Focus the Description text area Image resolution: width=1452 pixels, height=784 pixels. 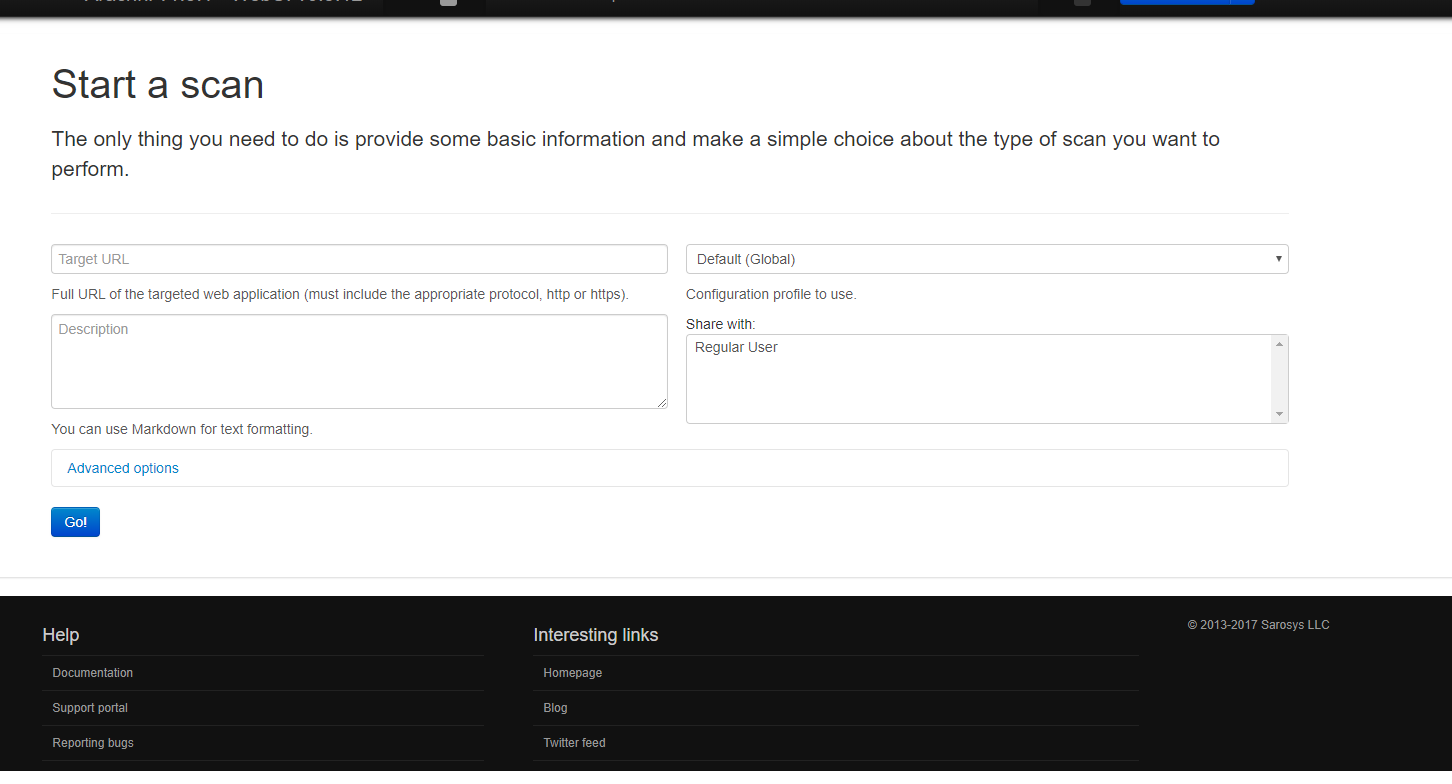[359, 361]
